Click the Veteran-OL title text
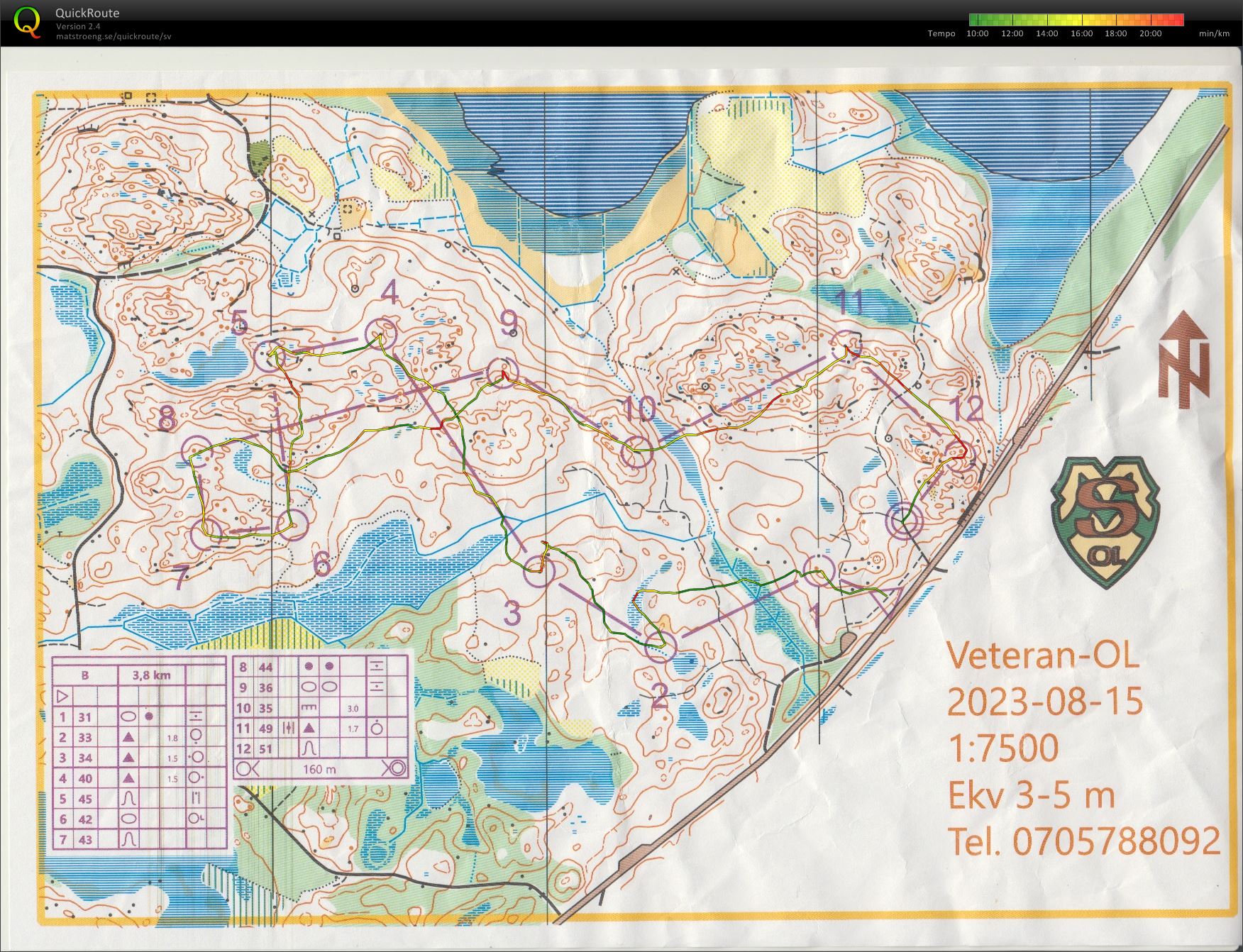Image resolution: width=1243 pixels, height=952 pixels. pyautogui.click(x=1043, y=655)
